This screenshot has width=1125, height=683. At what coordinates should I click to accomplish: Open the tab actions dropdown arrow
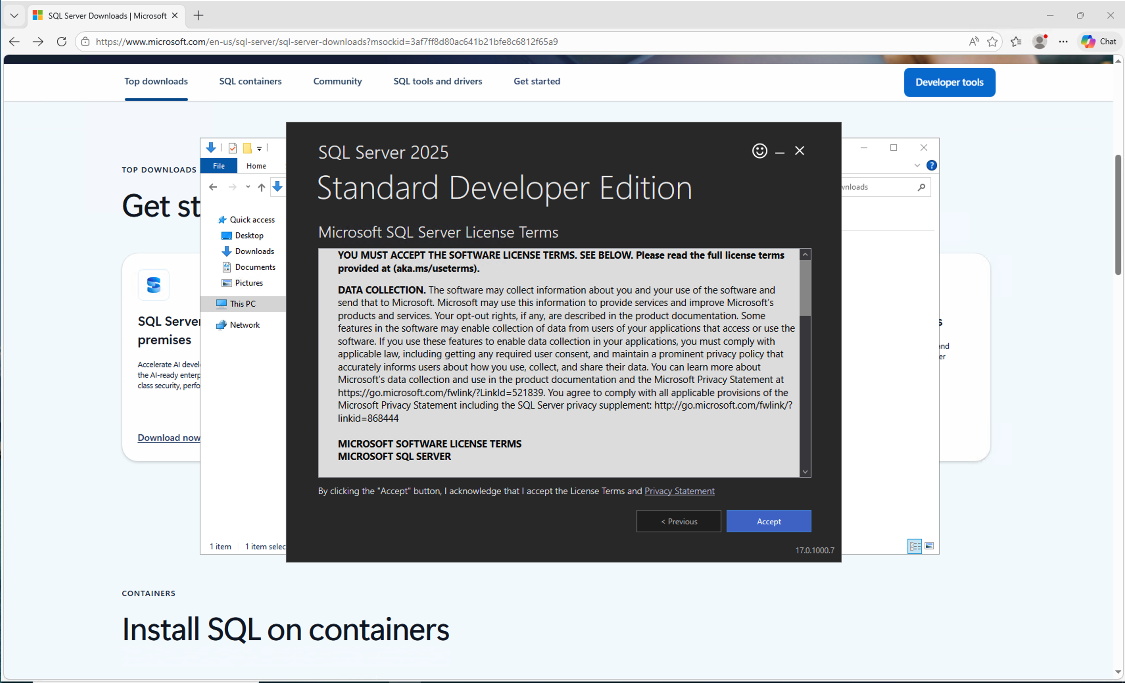point(14,15)
